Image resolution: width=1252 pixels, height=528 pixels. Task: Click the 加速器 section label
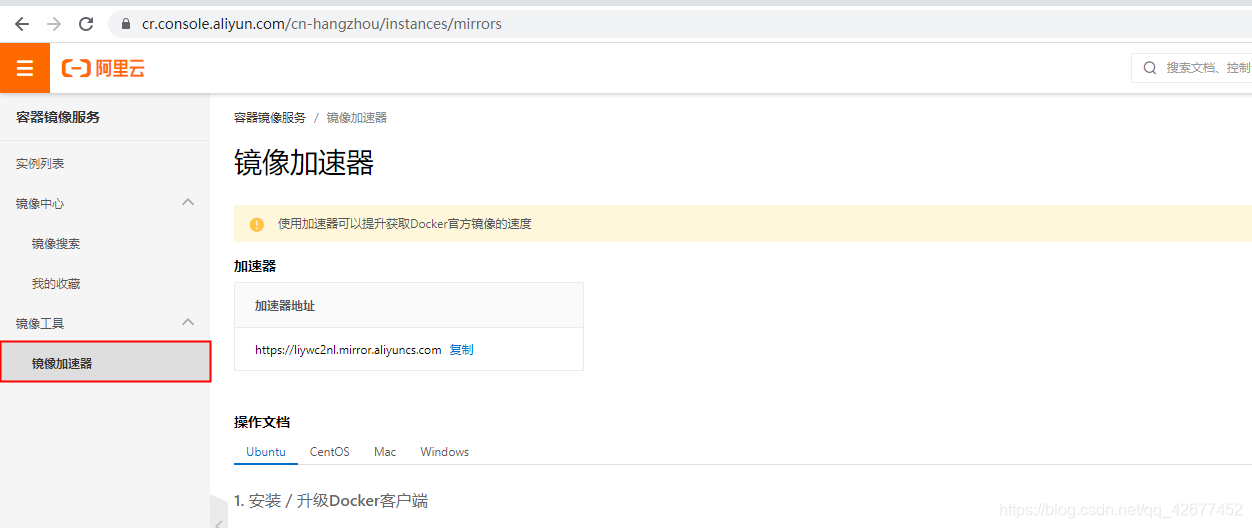coord(255,266)
